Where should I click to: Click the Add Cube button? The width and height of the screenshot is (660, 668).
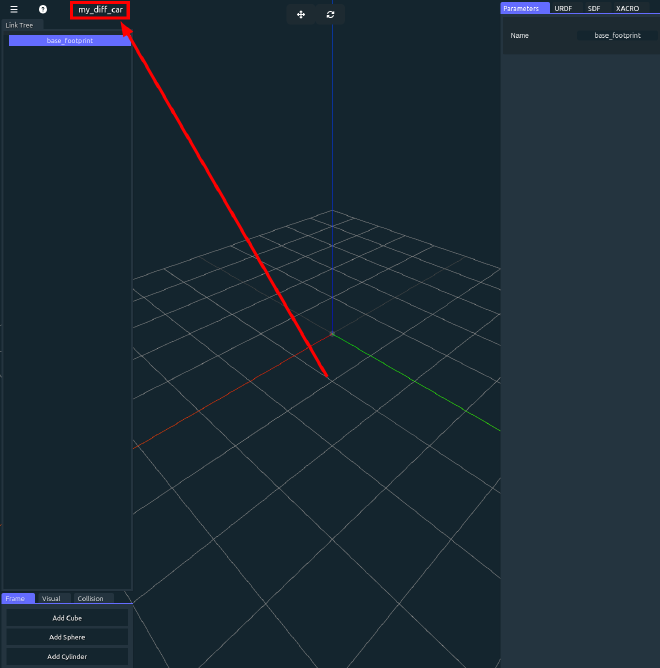coord(67,618)
